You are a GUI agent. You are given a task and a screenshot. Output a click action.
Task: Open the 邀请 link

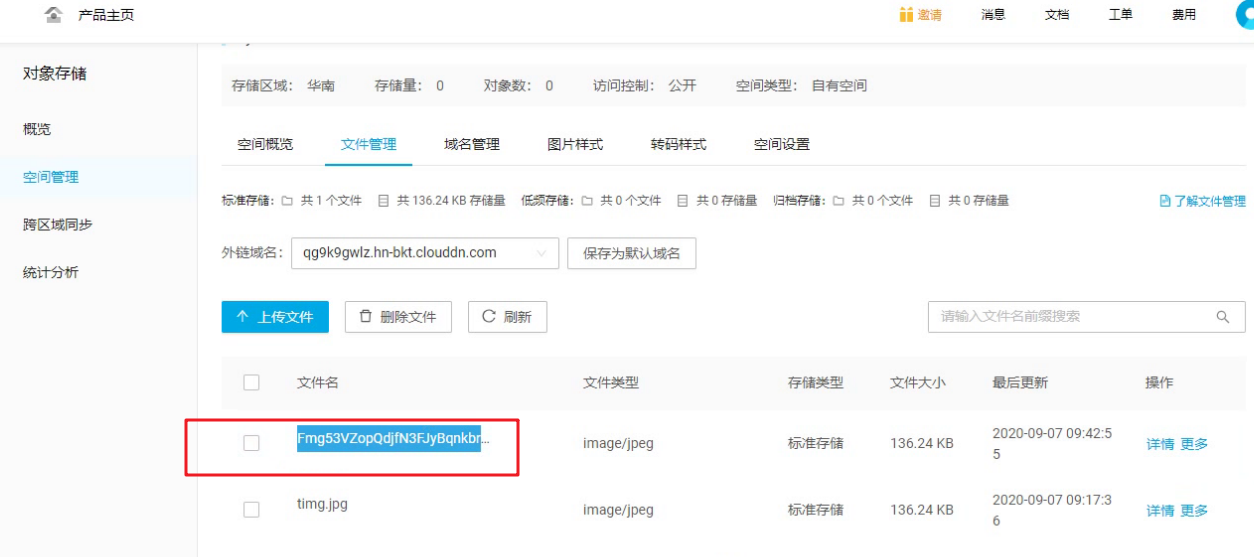pos(930,15)
